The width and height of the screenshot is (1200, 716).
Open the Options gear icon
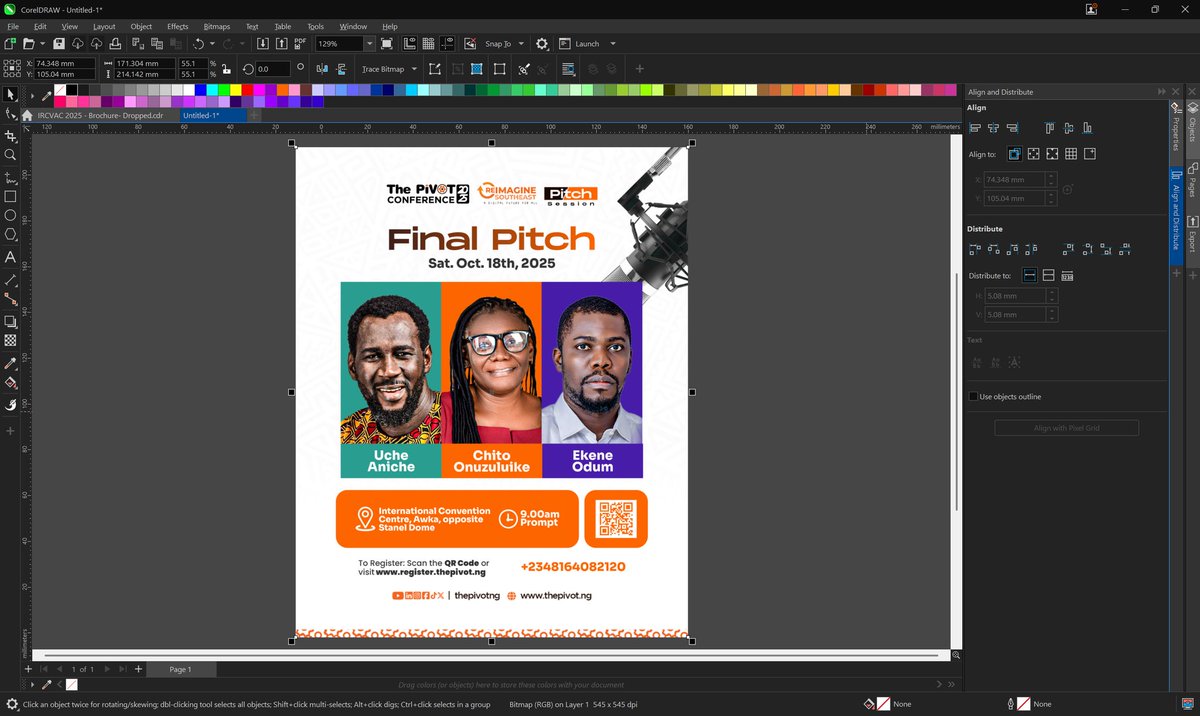(x=542, y=44)
